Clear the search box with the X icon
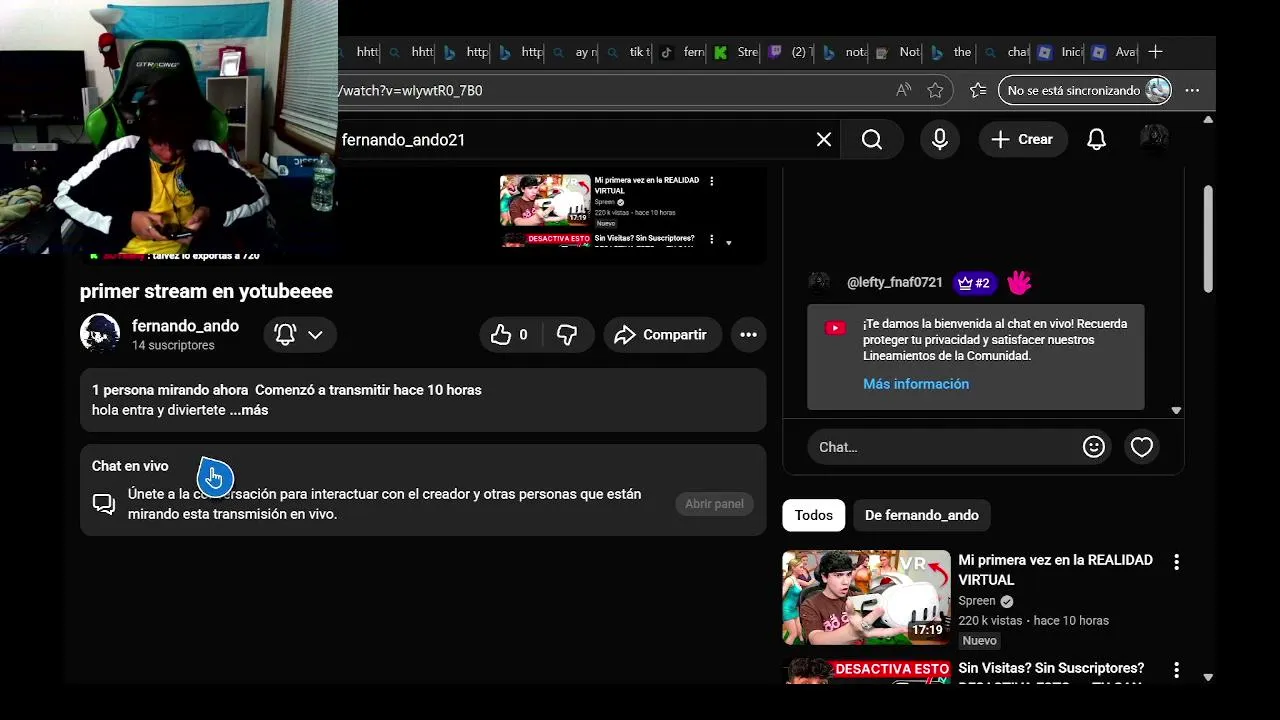 click(x=824, y=140)
